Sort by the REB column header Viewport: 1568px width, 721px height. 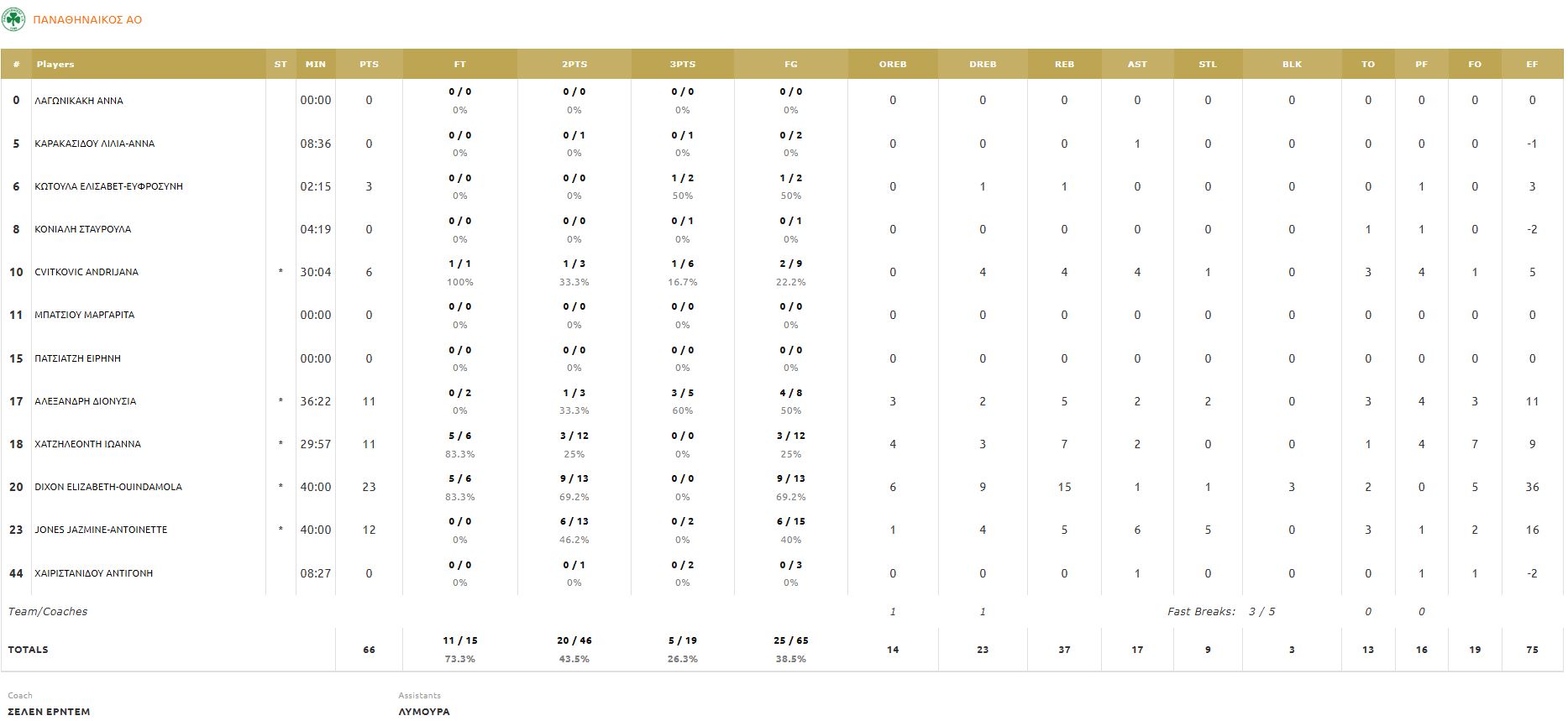1064,65
